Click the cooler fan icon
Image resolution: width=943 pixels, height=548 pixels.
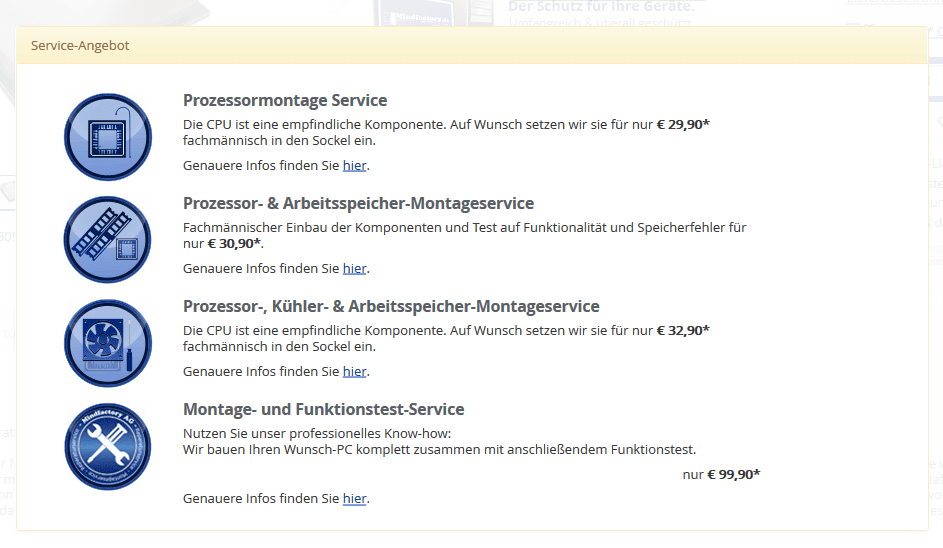[107, 342]
